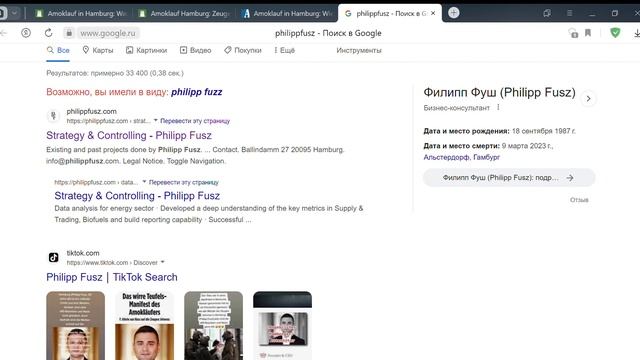Open third TikTok thumbnail with police

[213, 325]
